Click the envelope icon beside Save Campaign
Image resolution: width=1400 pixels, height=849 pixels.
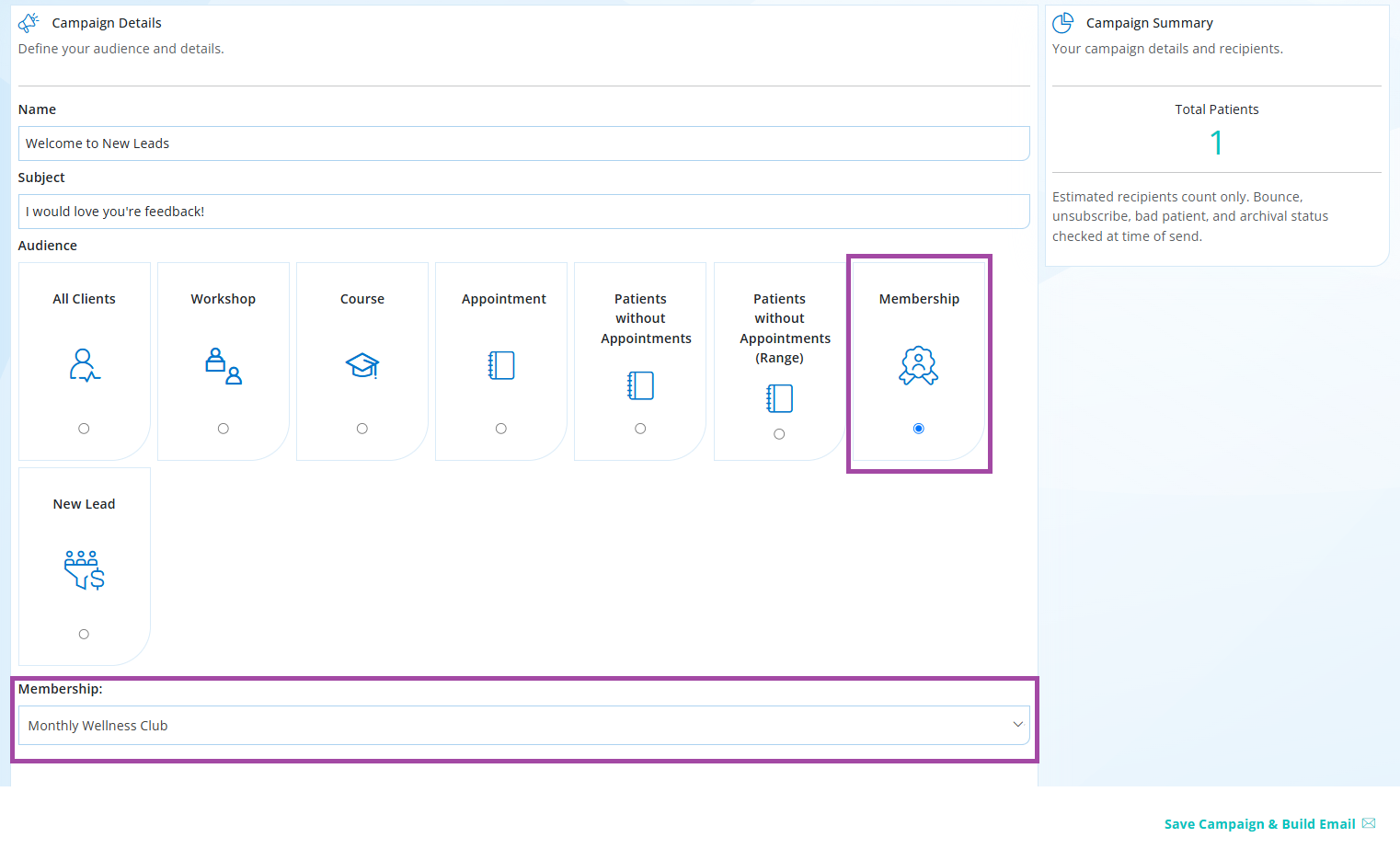tap(1369, 823)
